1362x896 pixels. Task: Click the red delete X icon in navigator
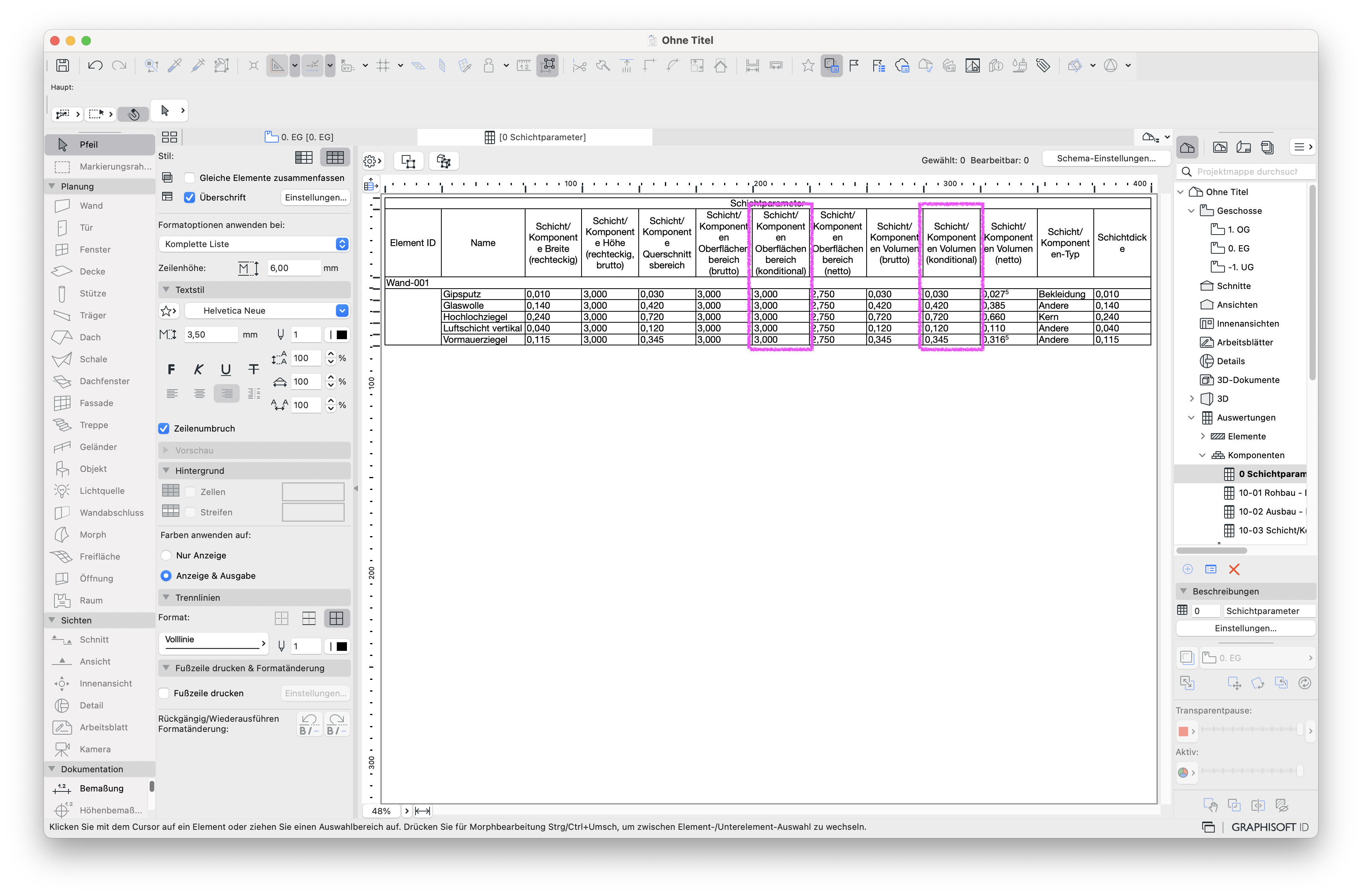coord(1234,569)
